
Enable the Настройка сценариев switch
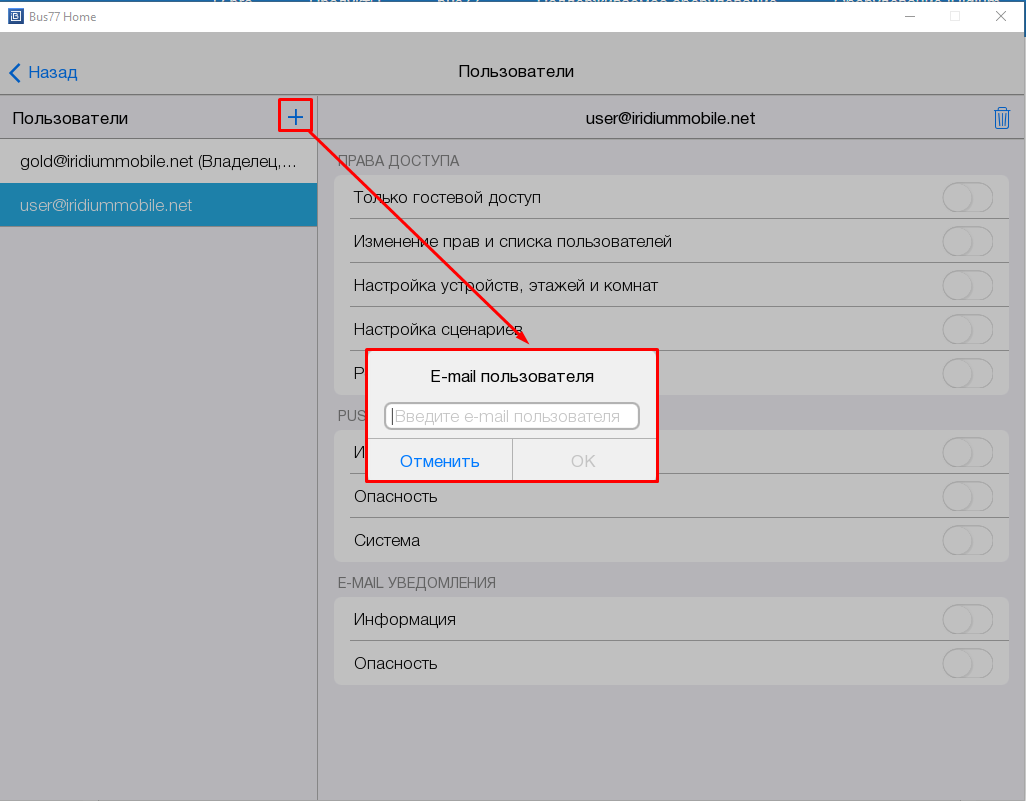pyautogui.click(x=967, y=330)
